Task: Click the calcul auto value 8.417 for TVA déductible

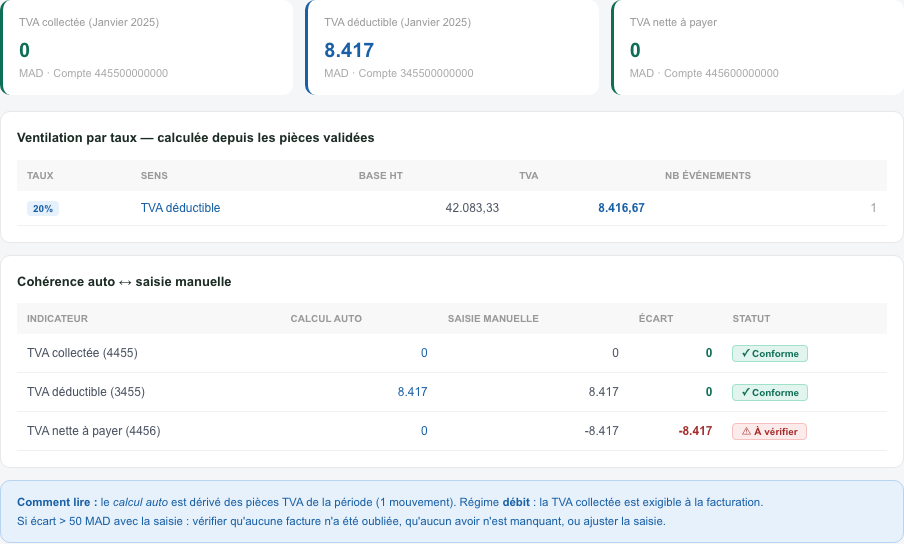Action: pyautogui.click(x=412, y=392)
